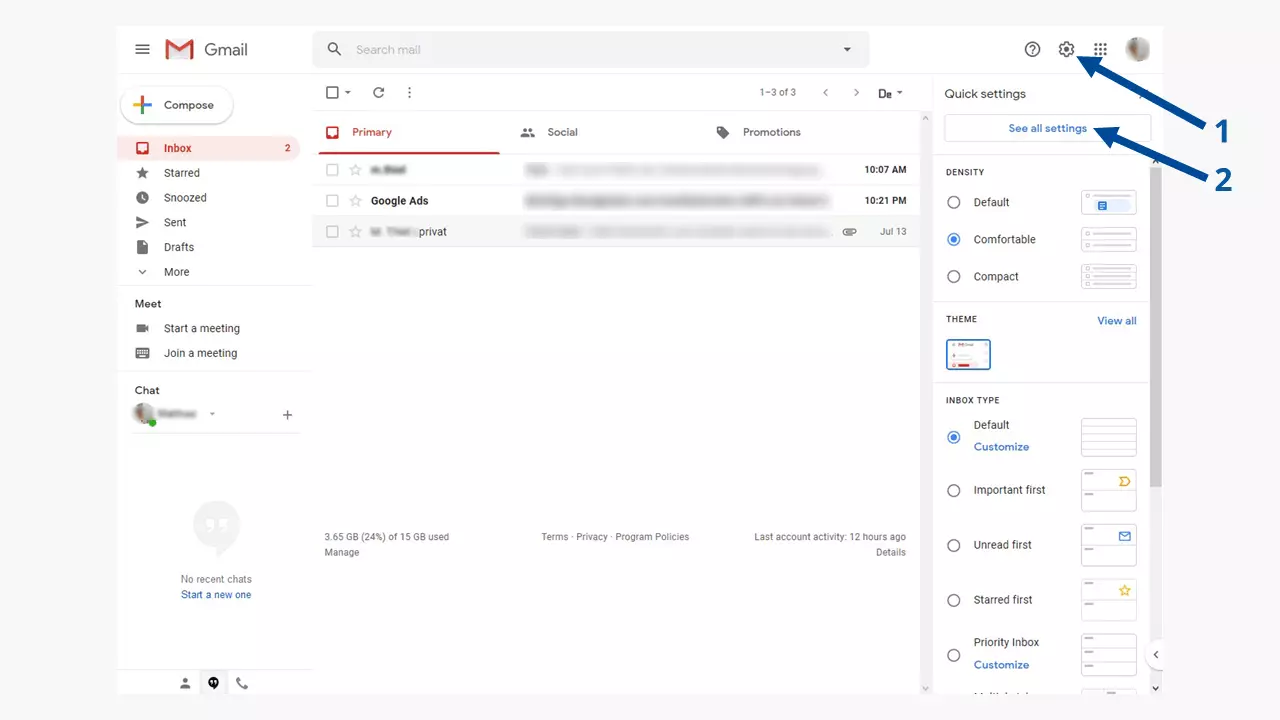Open the Support help icon
The height and width of the screenshot is (720, 1280).
pos(1032,49)
